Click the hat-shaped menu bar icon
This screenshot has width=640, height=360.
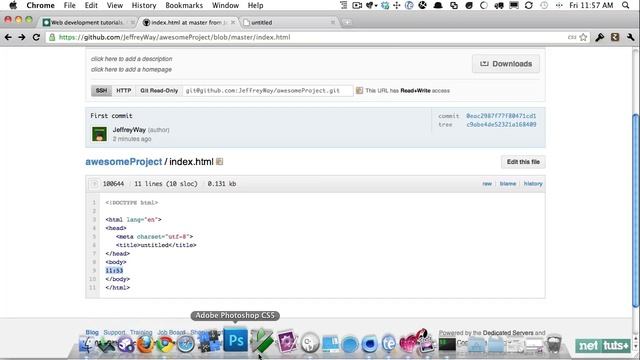point(438,5)
